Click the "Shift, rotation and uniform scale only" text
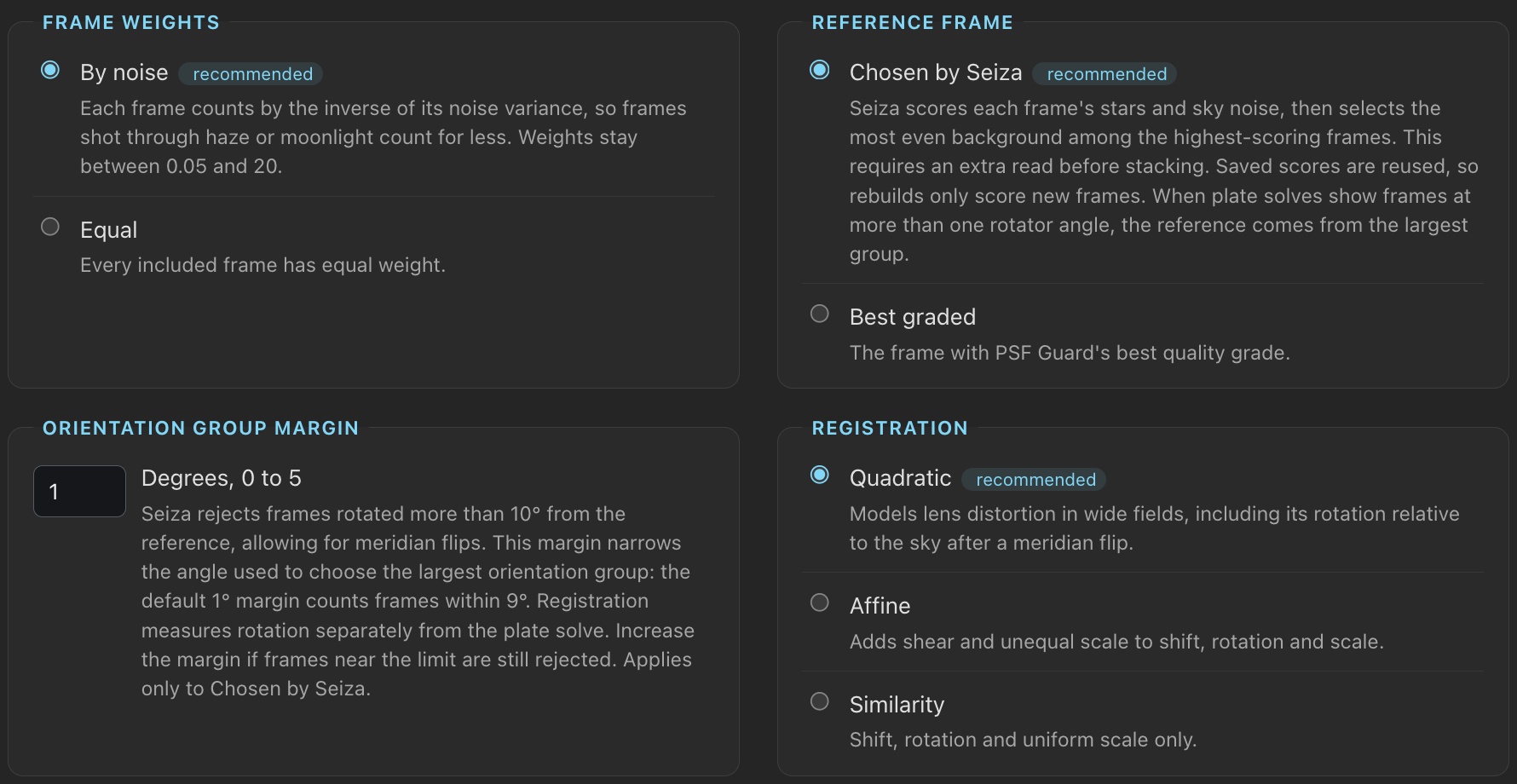 [1023, 740]
